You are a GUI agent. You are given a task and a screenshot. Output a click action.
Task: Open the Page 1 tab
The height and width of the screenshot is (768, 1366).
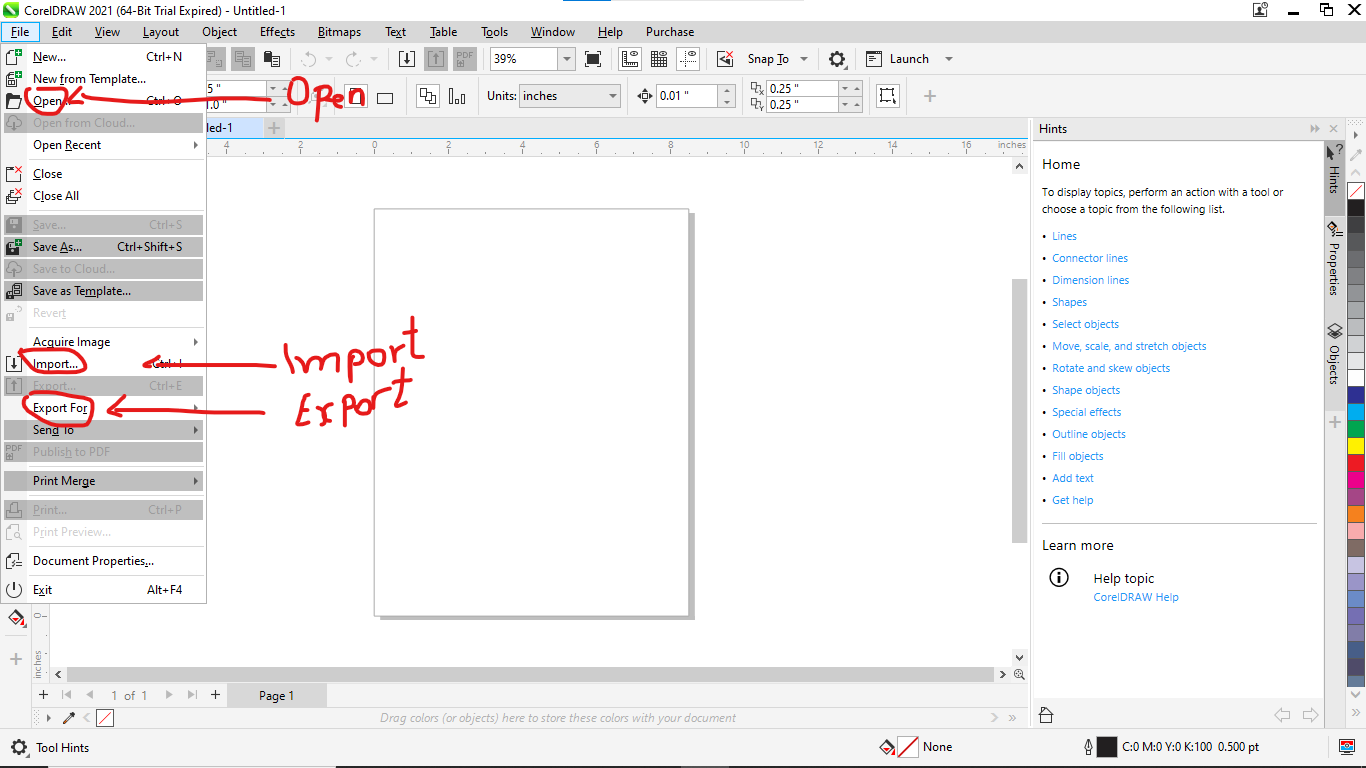(277, 695)
